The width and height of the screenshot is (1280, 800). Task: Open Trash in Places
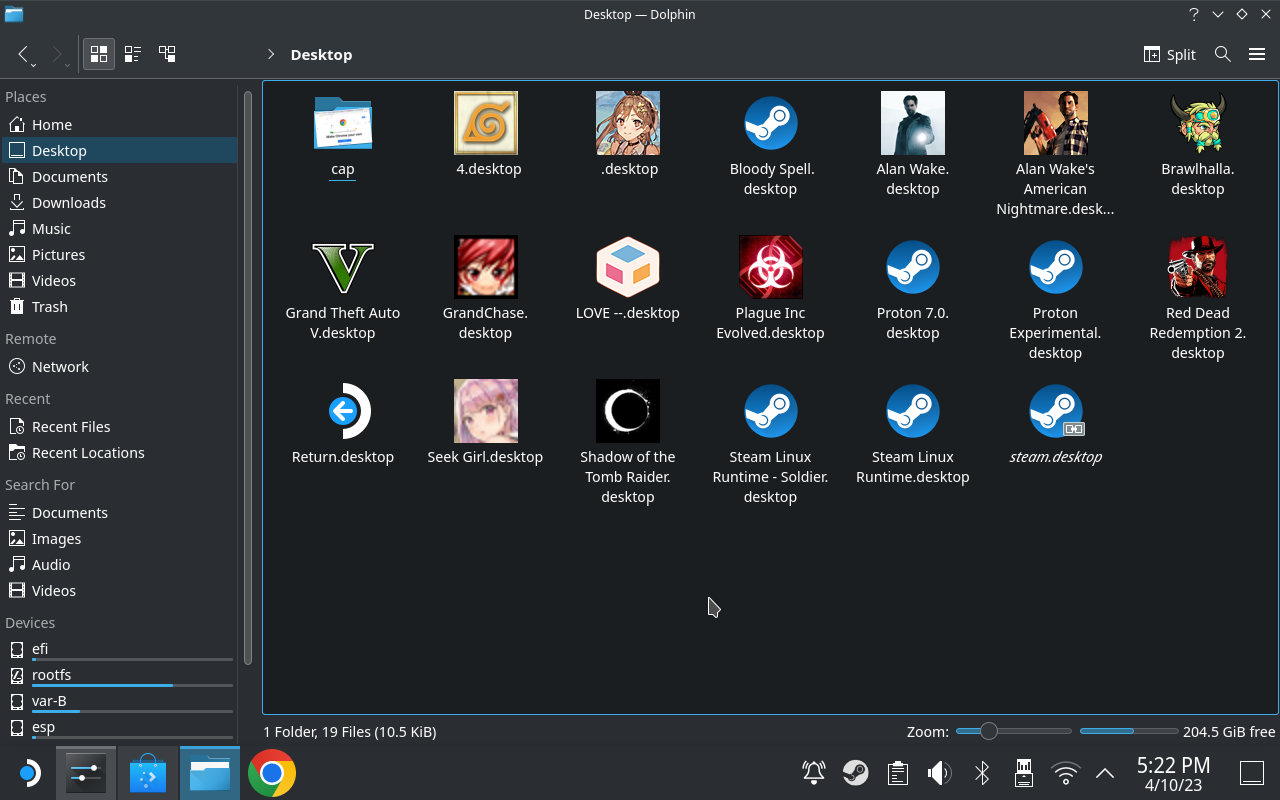pos(119,307)
